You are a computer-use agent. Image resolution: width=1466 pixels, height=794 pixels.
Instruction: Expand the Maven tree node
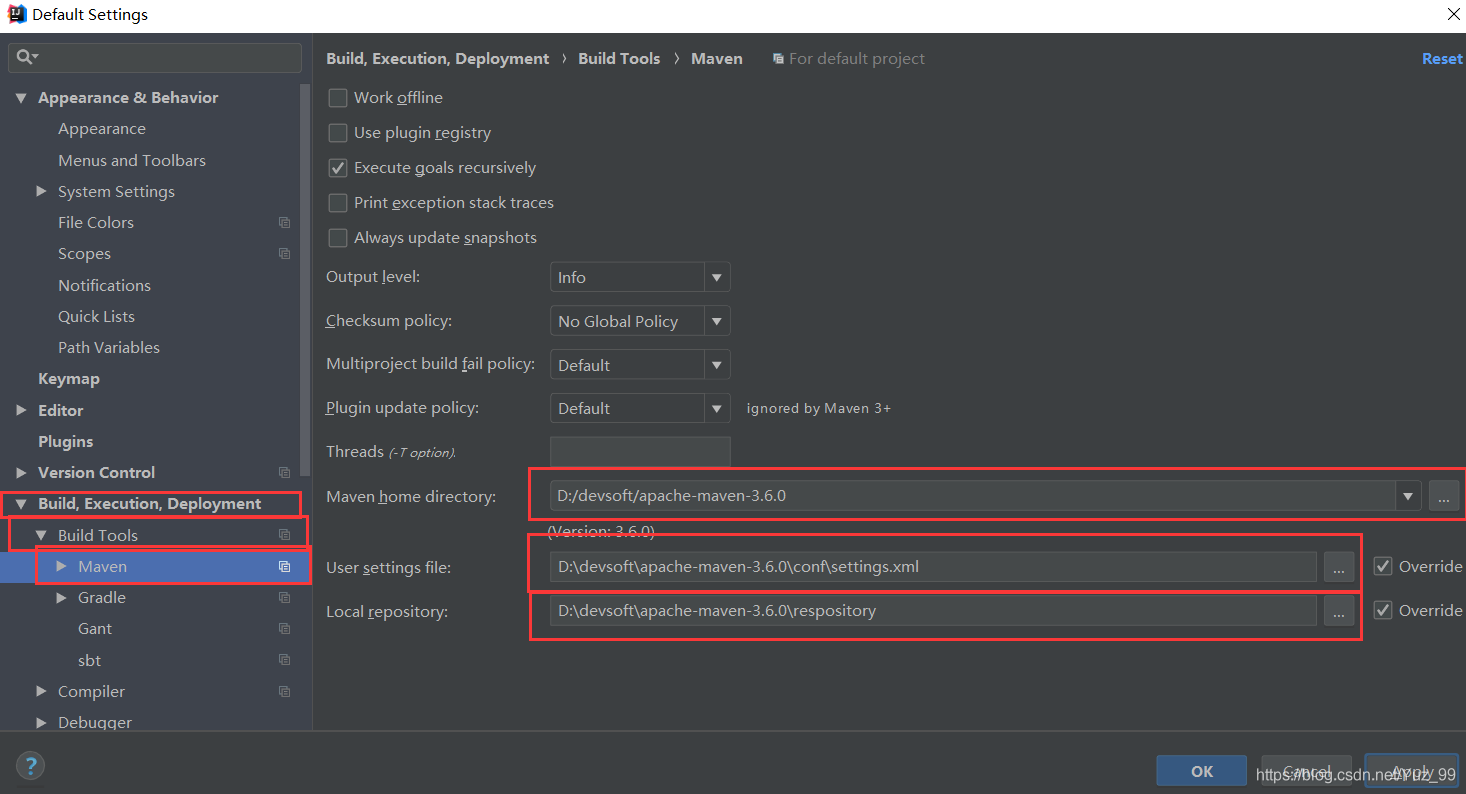(61, 566)
